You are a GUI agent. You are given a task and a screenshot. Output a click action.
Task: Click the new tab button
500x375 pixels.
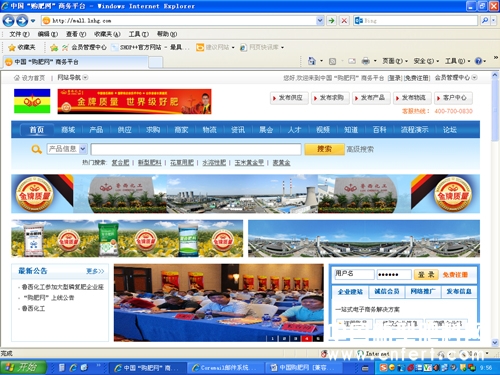click(x=156, y=62)
